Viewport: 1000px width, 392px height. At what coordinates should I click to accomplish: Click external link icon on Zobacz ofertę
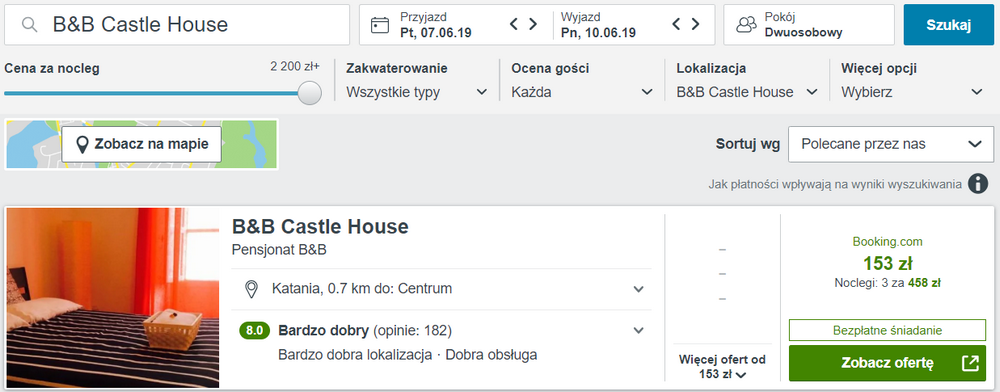click(x=969, y=363)
